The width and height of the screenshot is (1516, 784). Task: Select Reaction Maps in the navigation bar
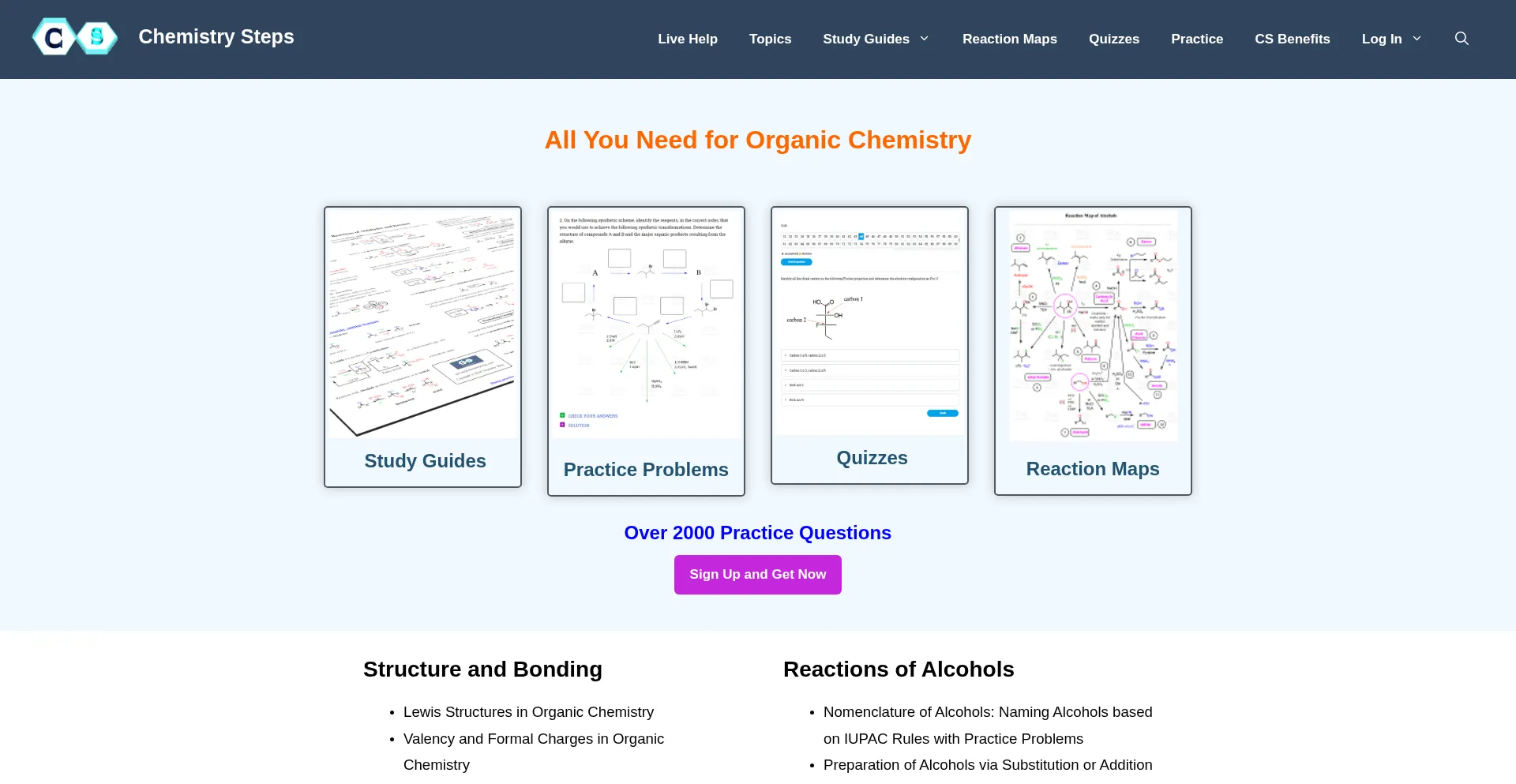[1009, 39]
